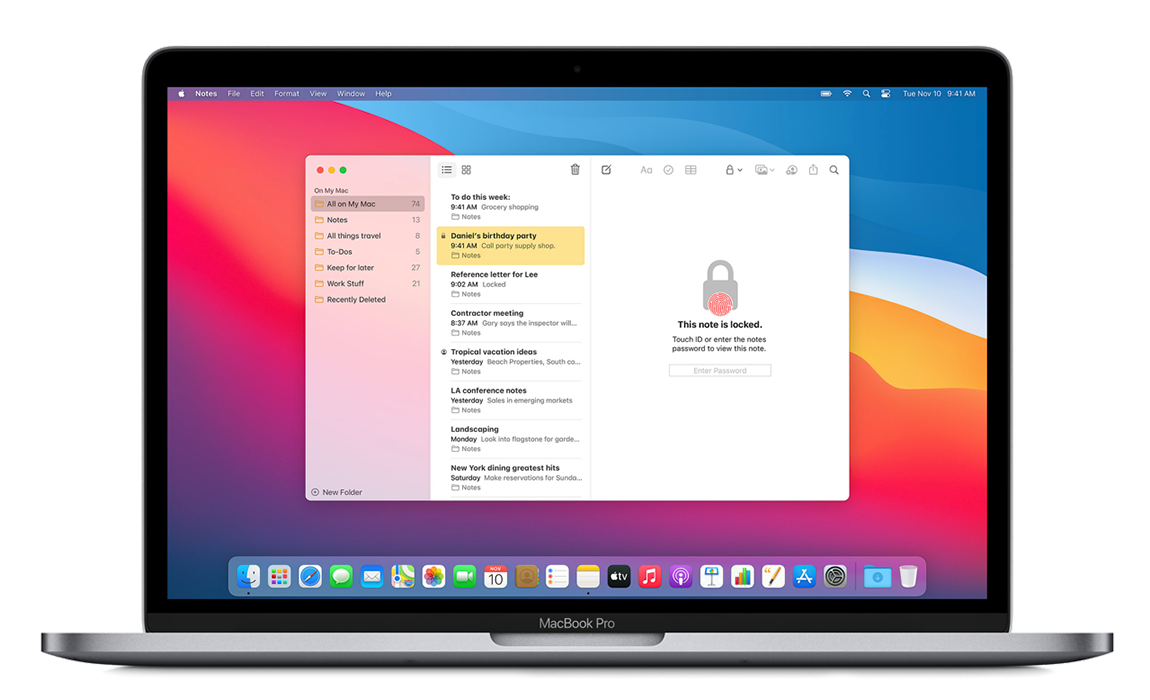Open the Window menu

tap(351, 94)
